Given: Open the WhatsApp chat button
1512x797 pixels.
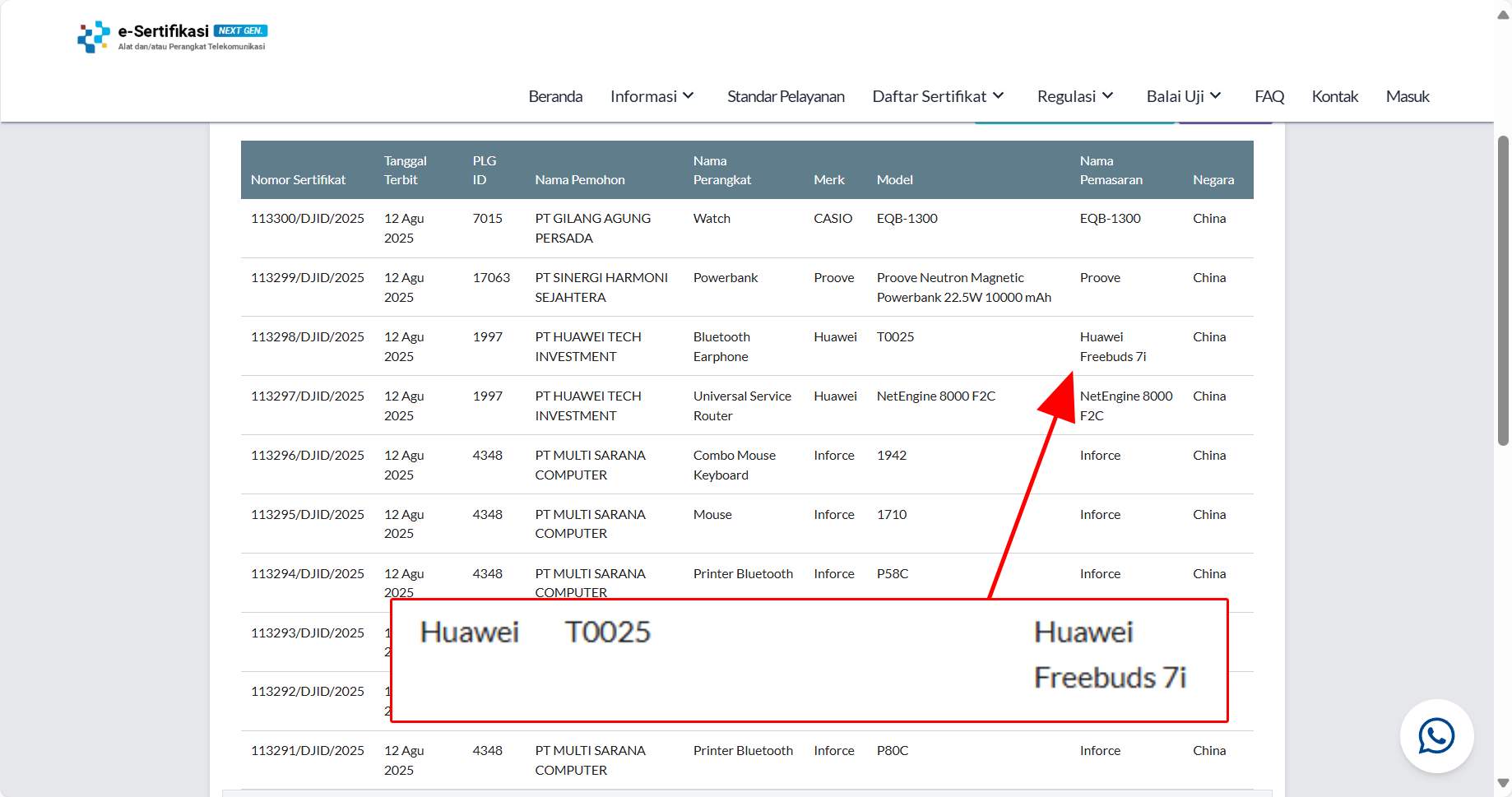Looking at the screenshot, I should tap(1436, 736).
